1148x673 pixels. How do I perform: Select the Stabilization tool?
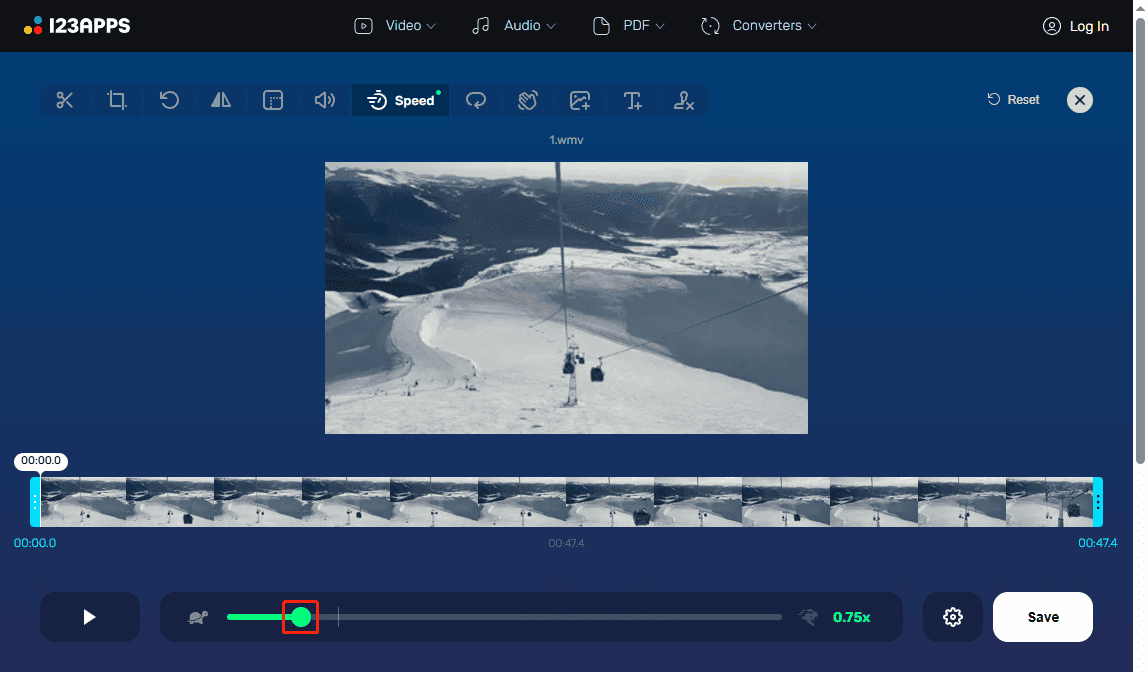(x=528, y=100)
